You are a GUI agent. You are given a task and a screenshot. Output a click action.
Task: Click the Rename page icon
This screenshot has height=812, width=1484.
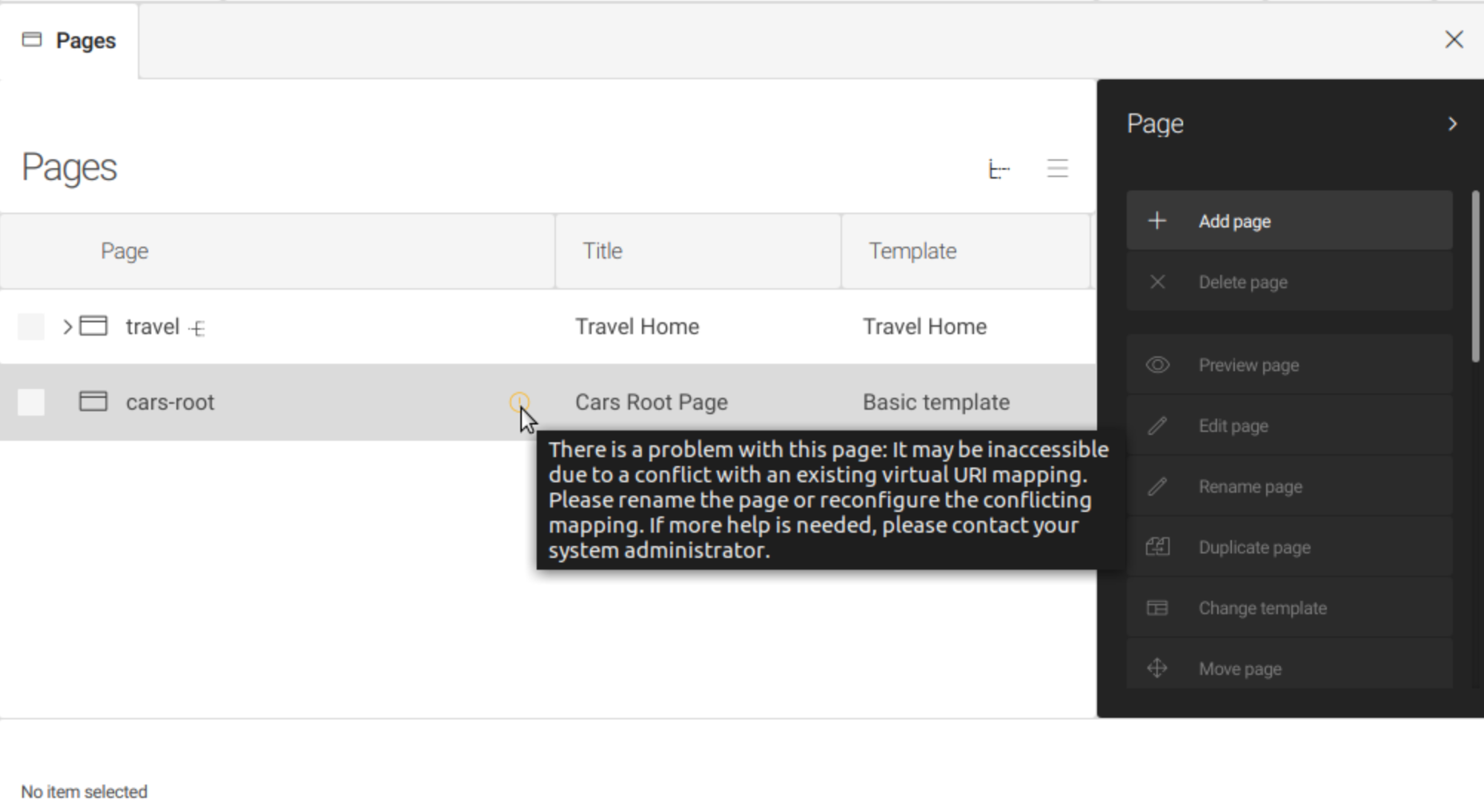[x=1157, y=486]
